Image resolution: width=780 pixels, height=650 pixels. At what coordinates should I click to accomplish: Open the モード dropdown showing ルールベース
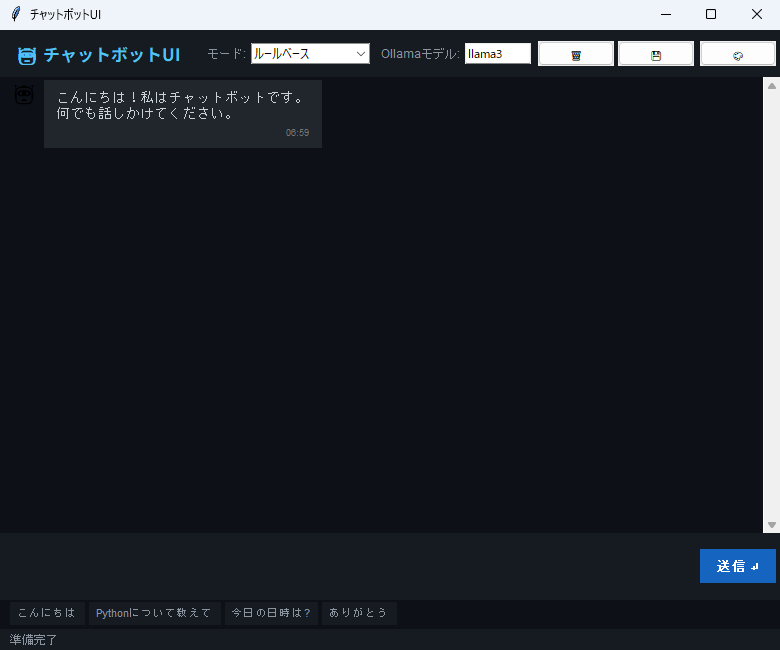tap(310, 54)
